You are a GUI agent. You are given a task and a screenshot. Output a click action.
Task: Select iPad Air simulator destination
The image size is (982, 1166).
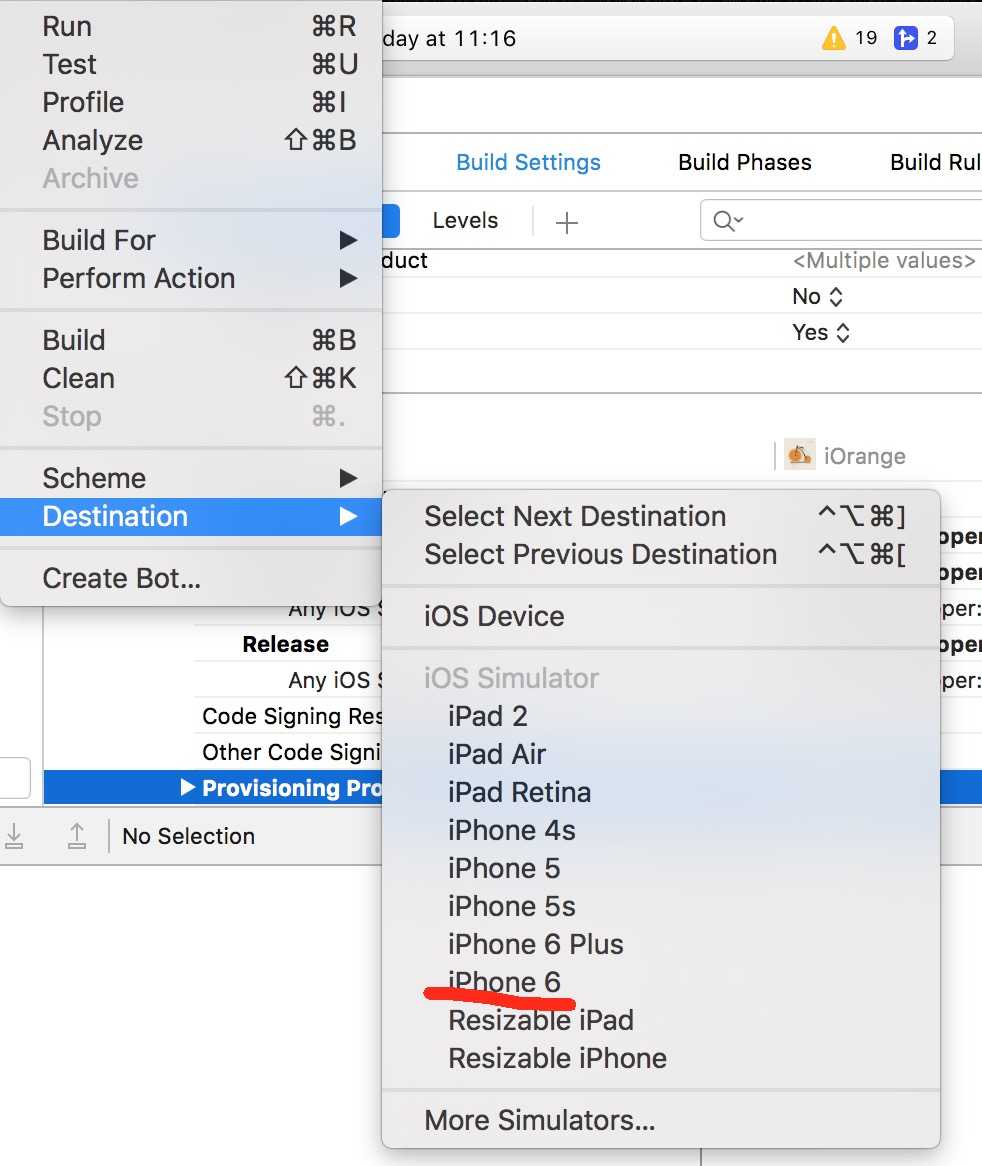[497, 754]
